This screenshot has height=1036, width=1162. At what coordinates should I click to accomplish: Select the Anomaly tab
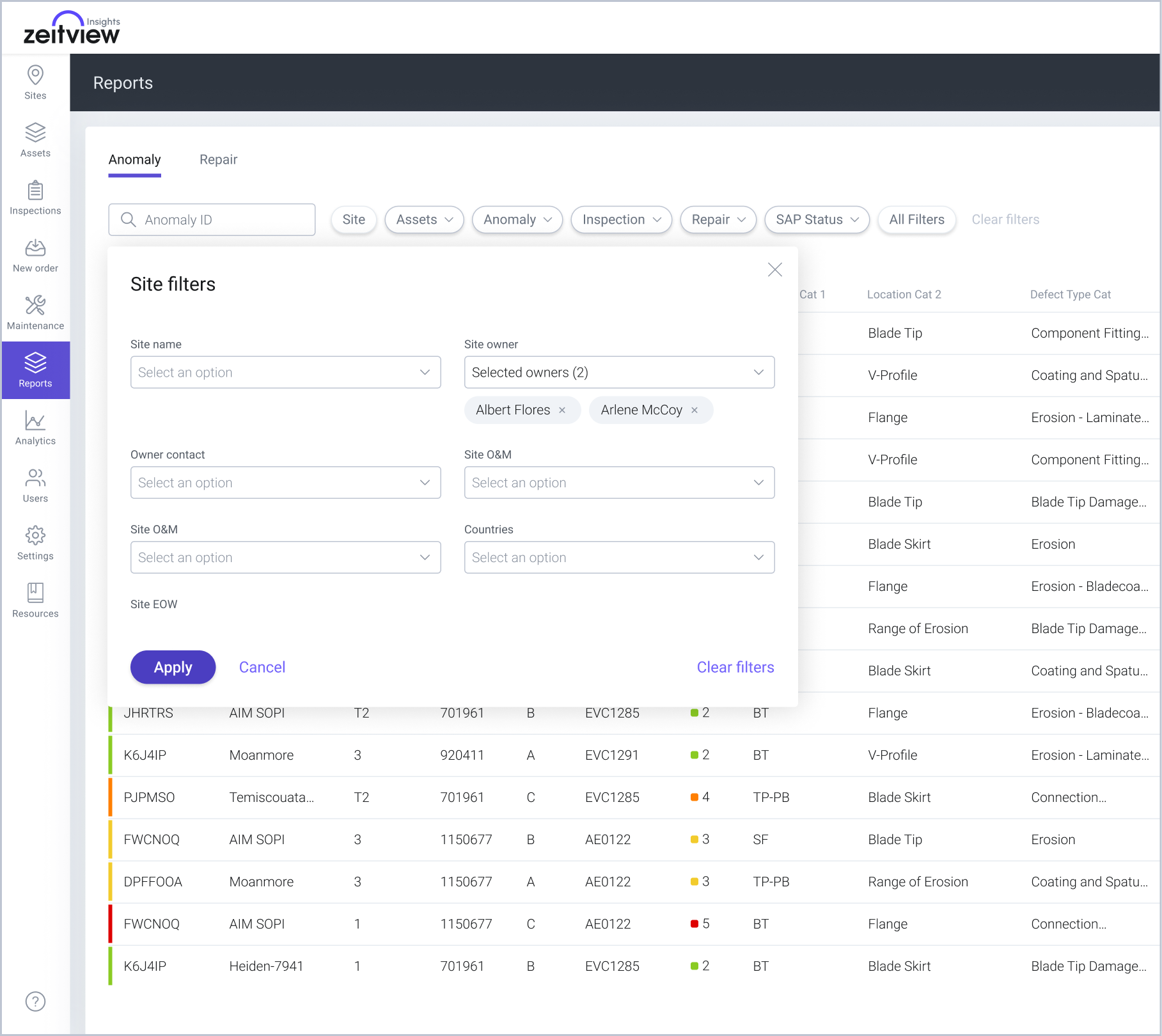click(x=134, y=160)
